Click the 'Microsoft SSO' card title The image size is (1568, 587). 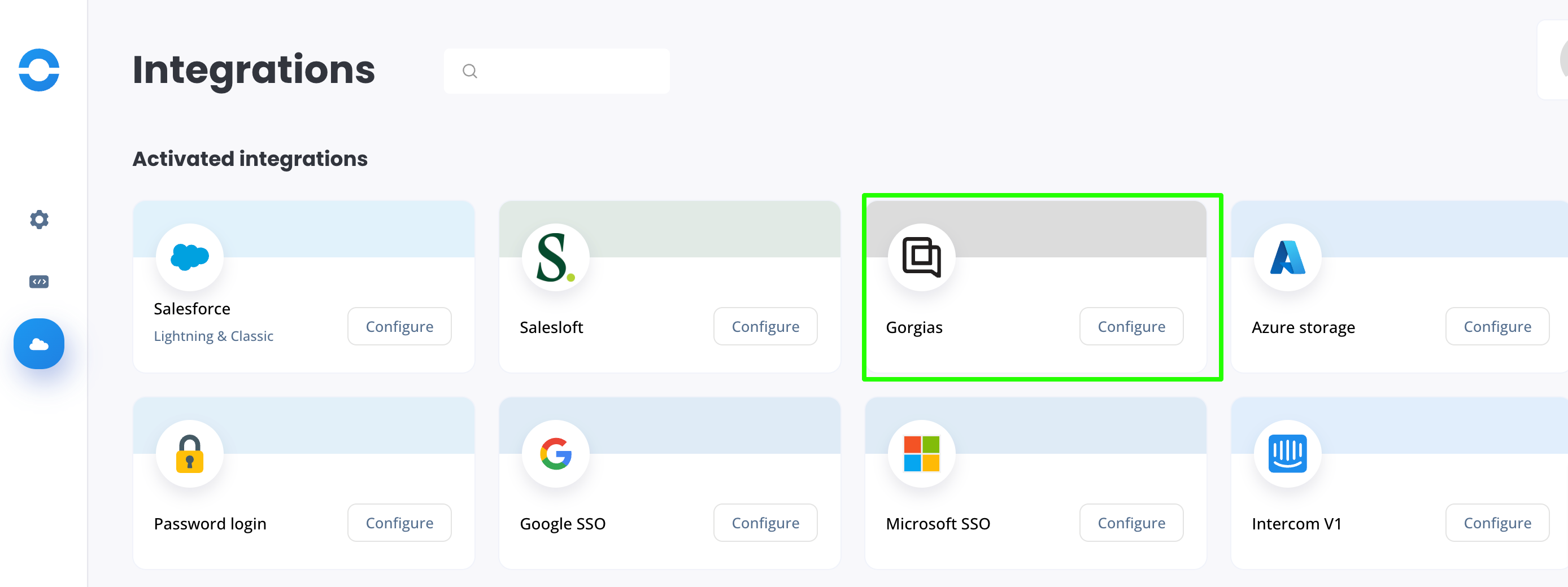[938, 524]
